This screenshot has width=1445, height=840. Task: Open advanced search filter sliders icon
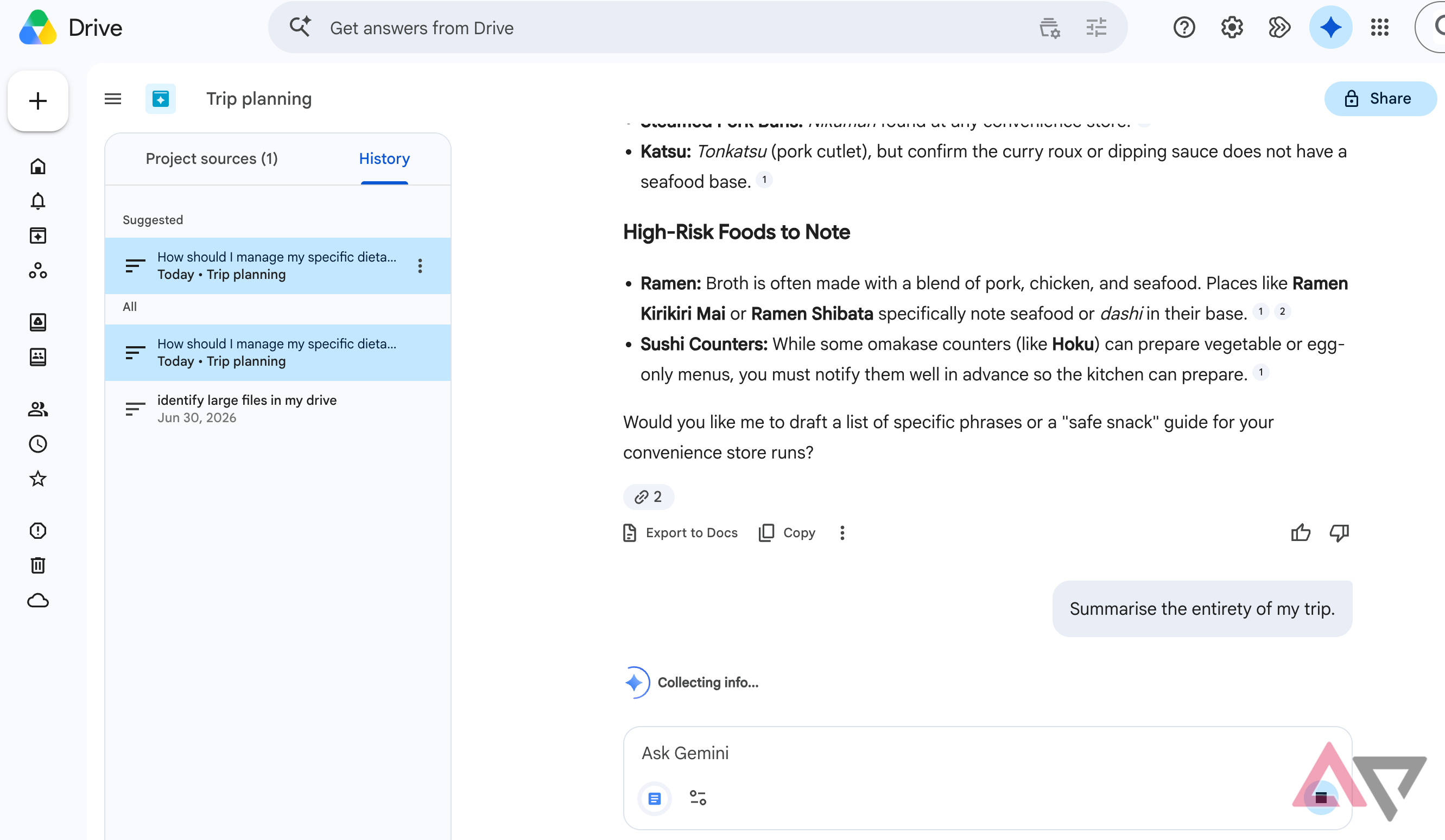(1096, 28)
